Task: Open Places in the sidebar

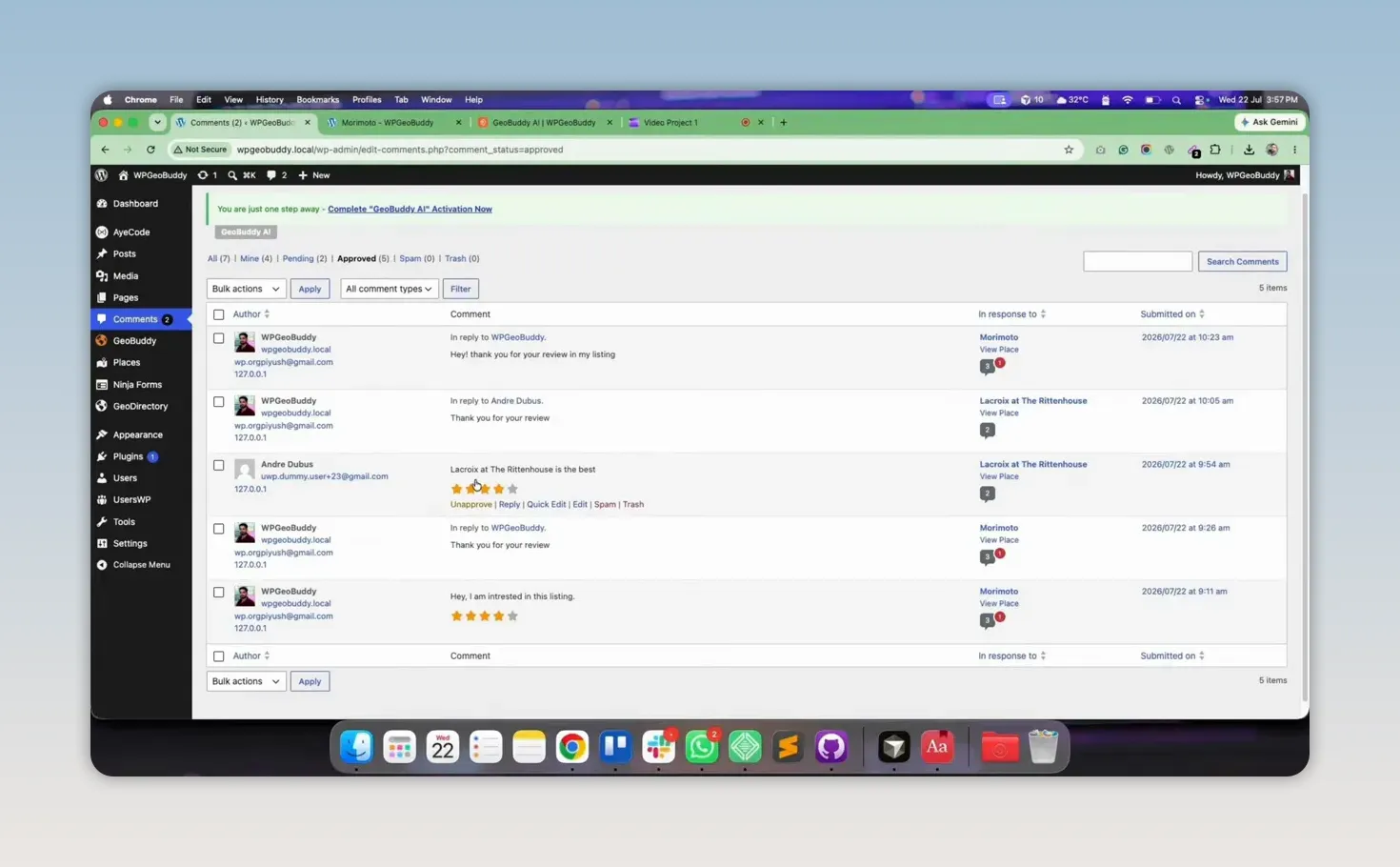Action: click(126, 363)
